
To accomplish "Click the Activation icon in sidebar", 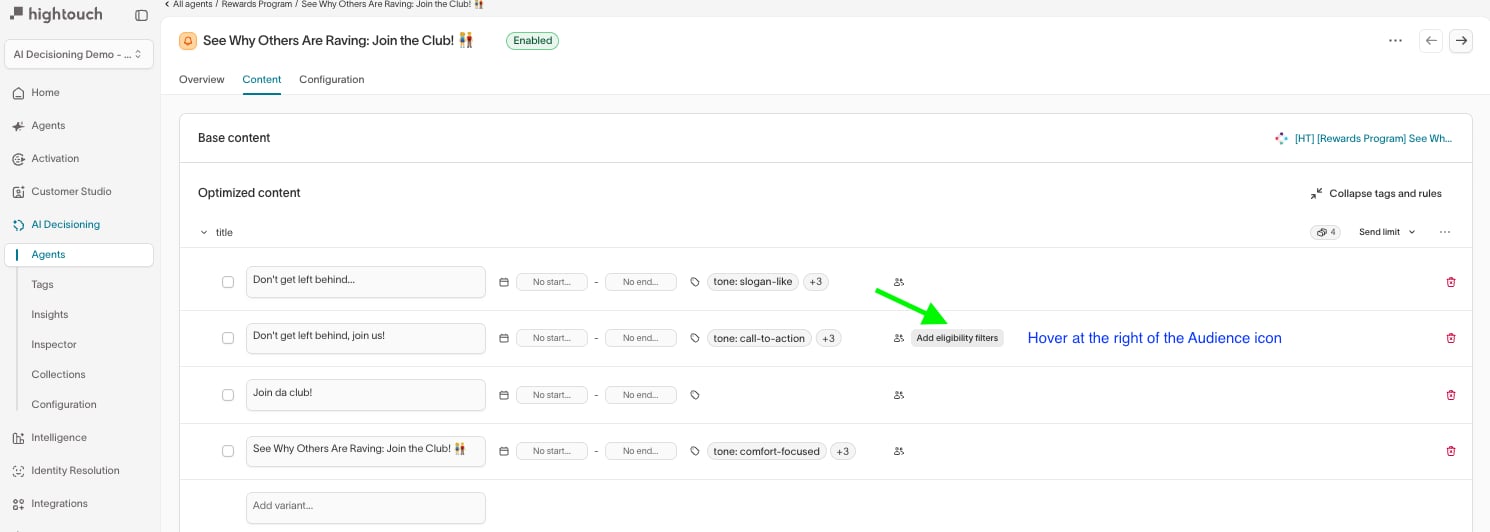I will 18,159.
